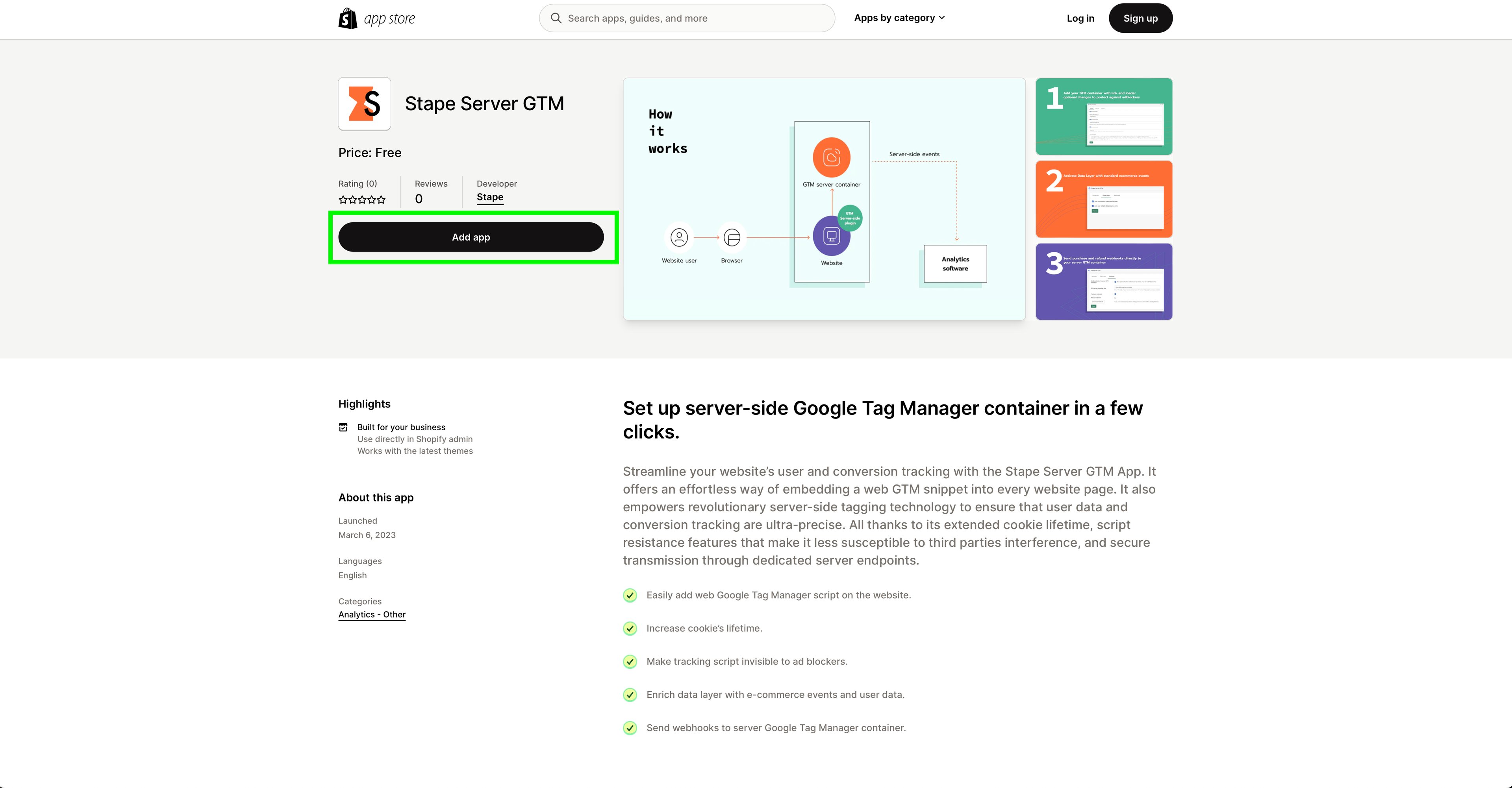Open the Analytics - Other category link

[x=372, y=614]
